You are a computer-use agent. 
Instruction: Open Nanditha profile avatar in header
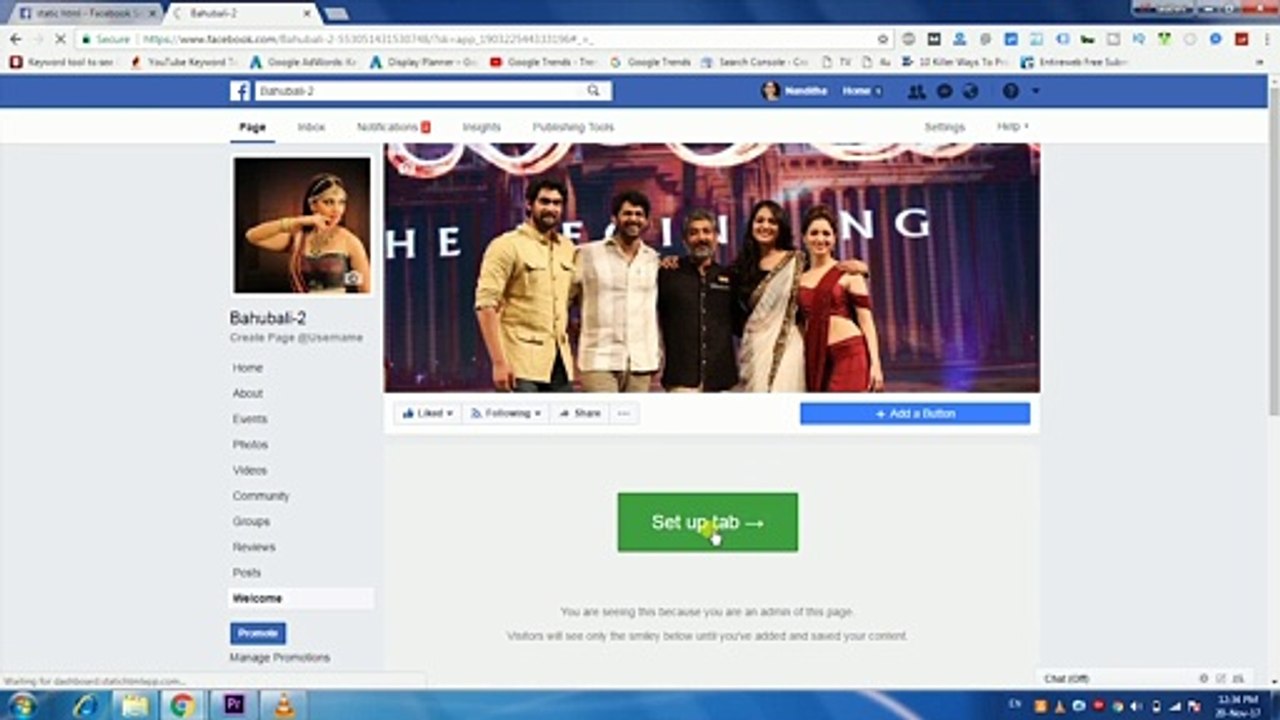point(770,91)
